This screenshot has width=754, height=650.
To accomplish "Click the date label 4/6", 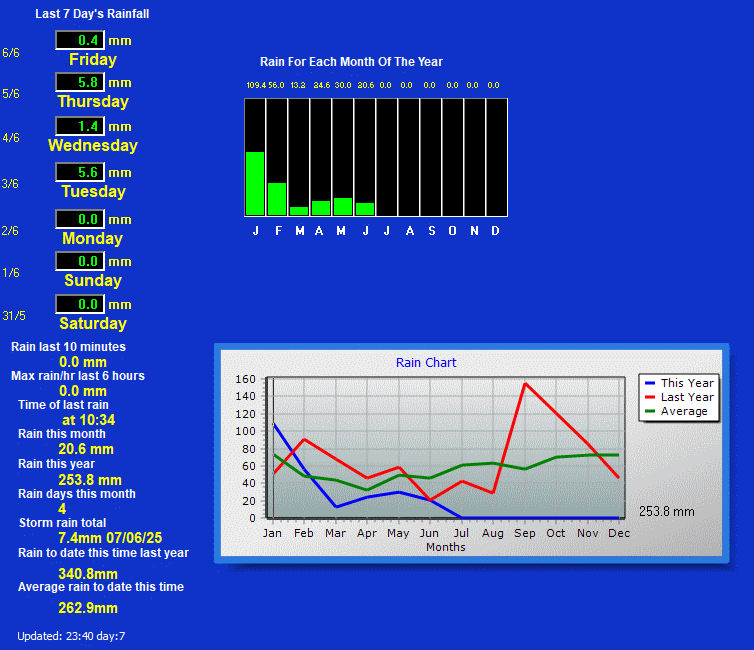I will click(x=11, y=138).
